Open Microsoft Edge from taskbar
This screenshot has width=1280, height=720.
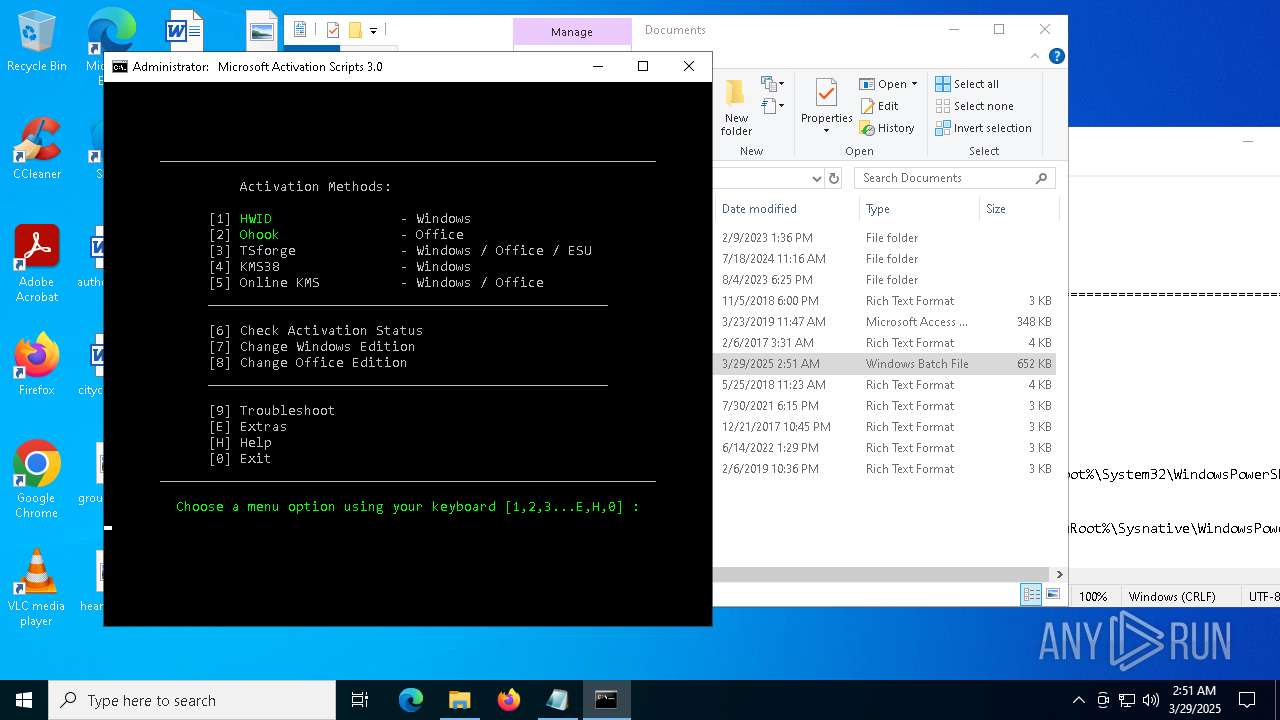411,700
